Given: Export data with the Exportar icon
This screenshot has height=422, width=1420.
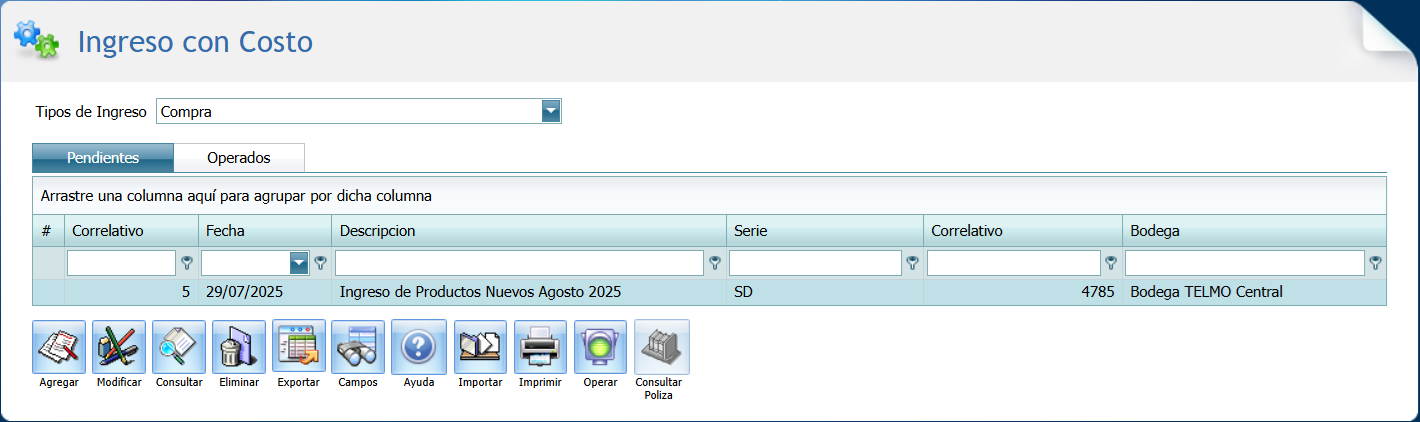Looking at the screenshot, I should (x=298, y=347).
